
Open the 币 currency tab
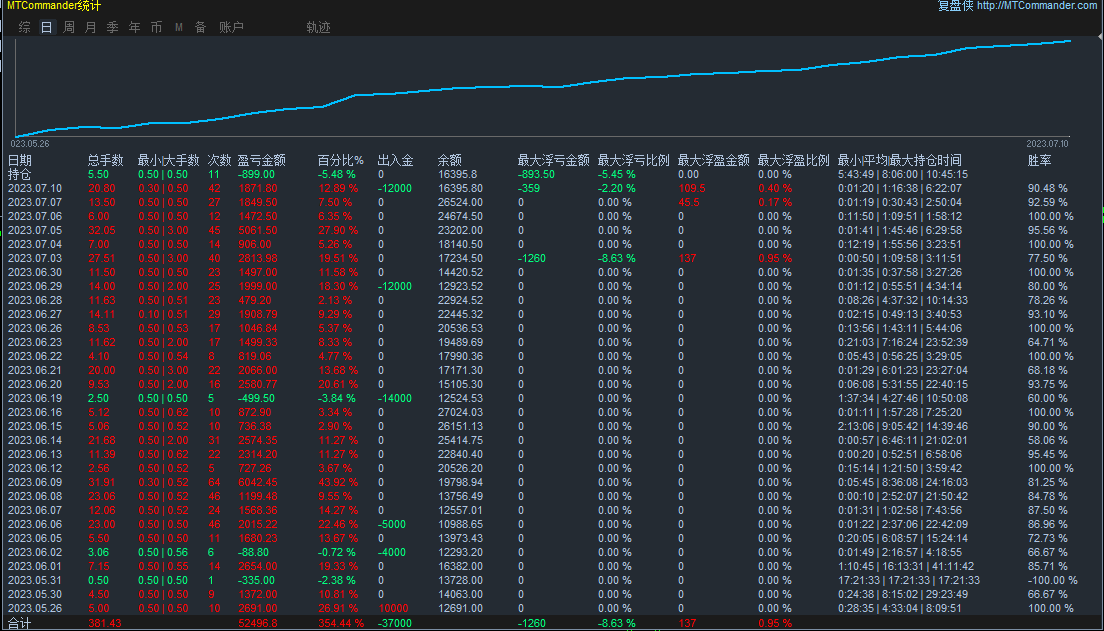coord(156,27)
